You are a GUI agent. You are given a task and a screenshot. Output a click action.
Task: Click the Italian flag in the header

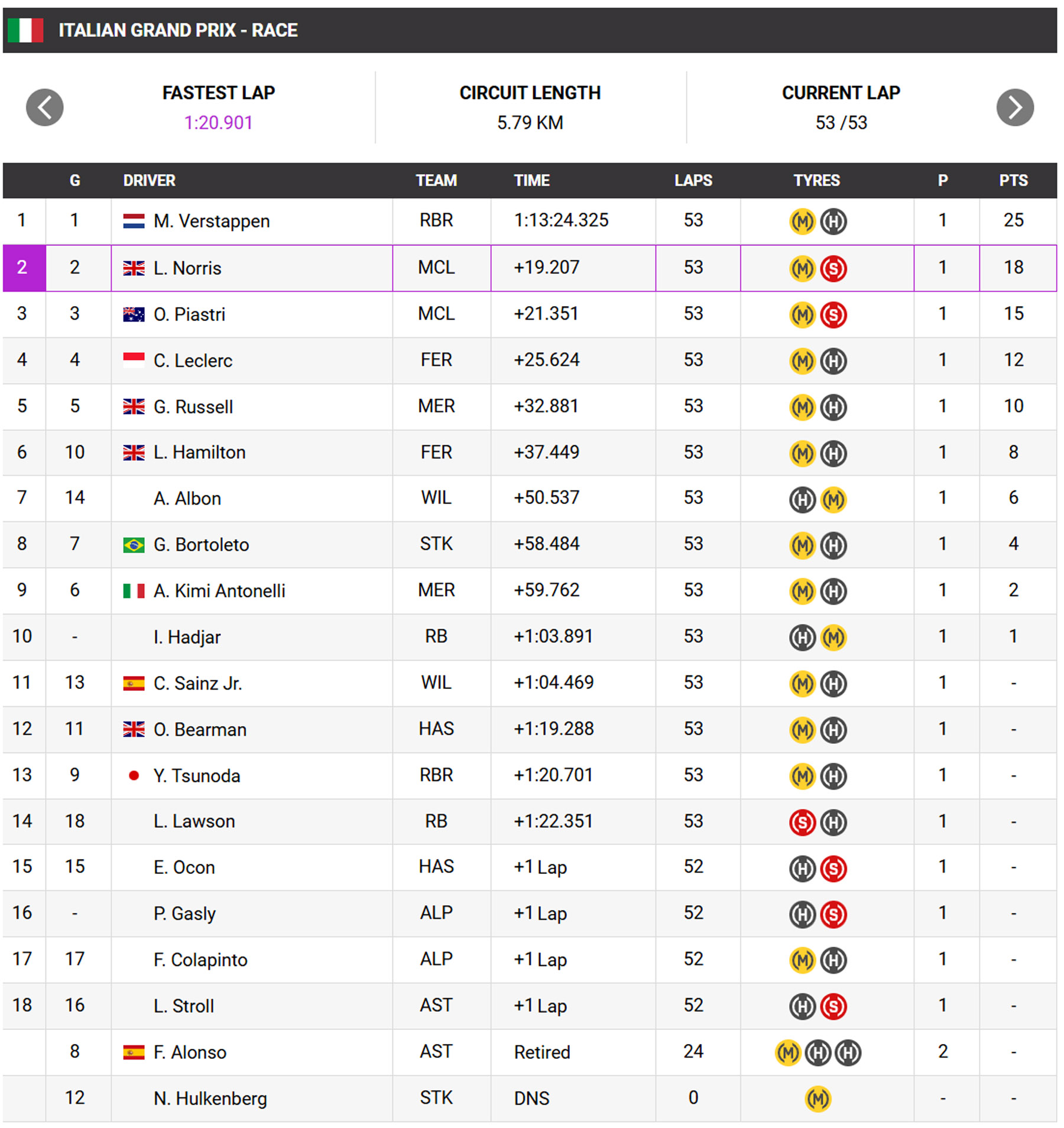25,30
